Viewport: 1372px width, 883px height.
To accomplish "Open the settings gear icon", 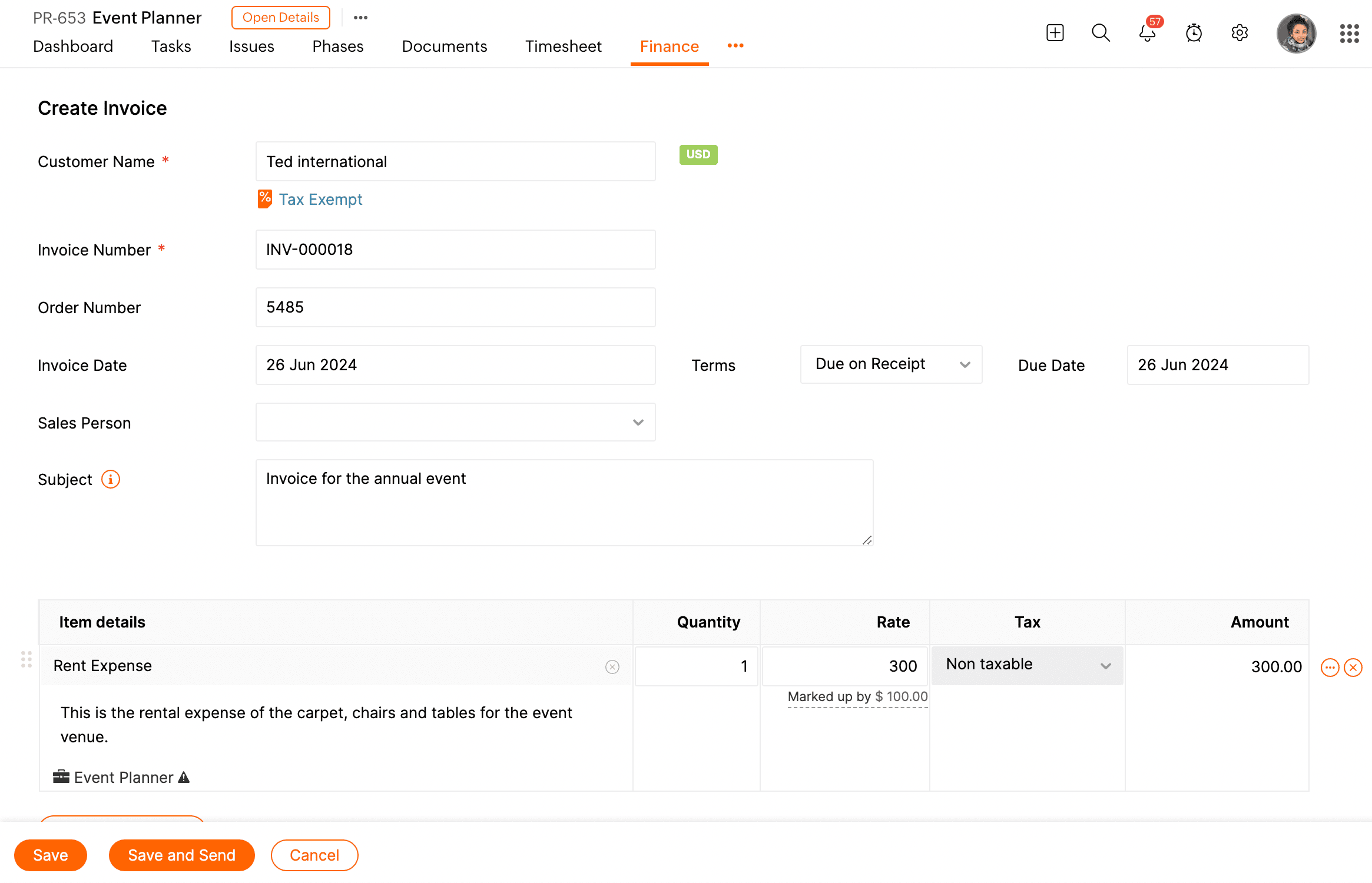I will (x=1240, y=32).
